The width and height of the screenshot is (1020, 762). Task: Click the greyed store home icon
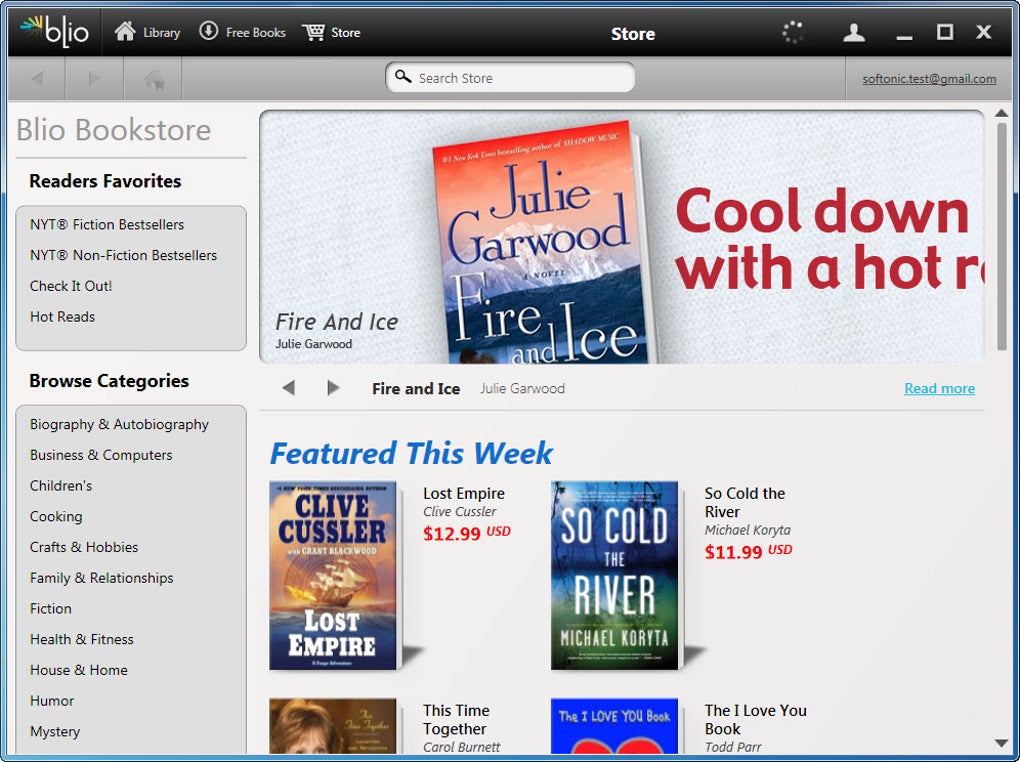point(154,79)
